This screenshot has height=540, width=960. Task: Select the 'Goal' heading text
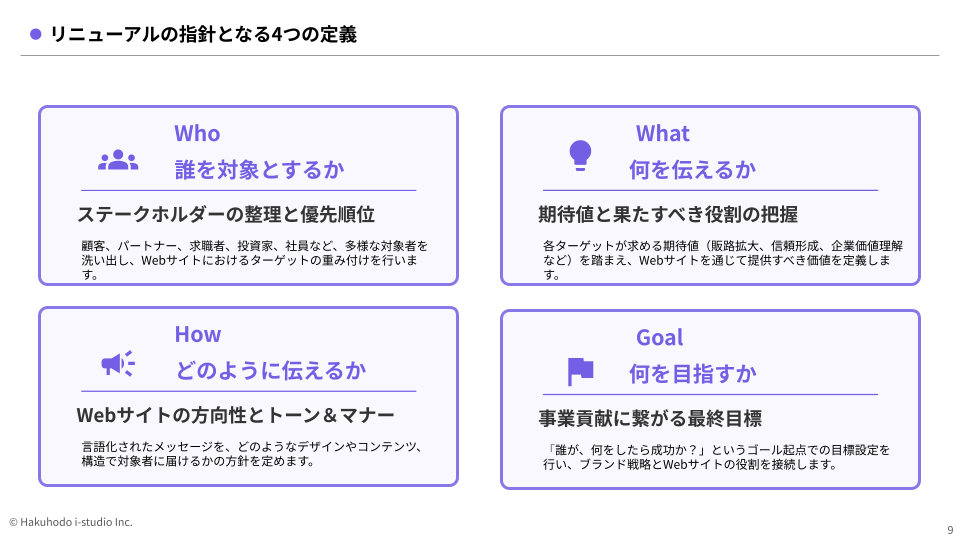click(659, 337)
